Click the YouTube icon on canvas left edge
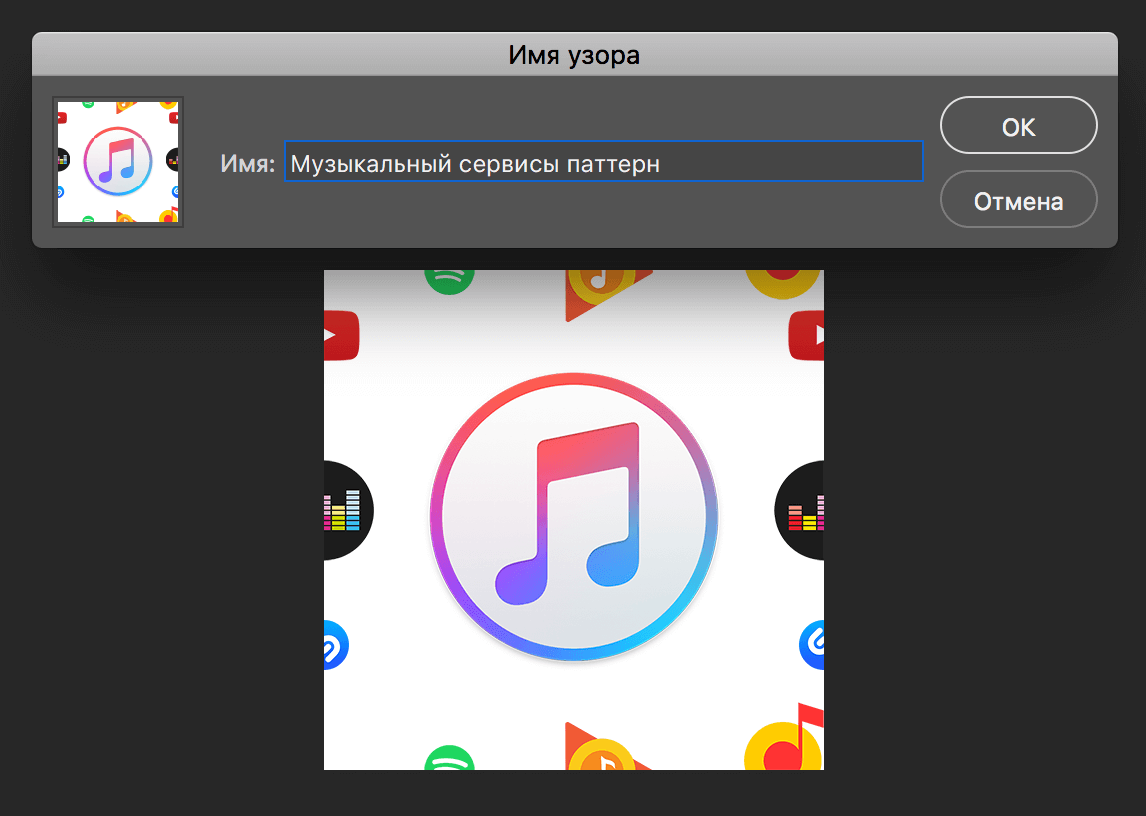The image size is (1146, 816). pyautogui.click(x=340, y=335)
